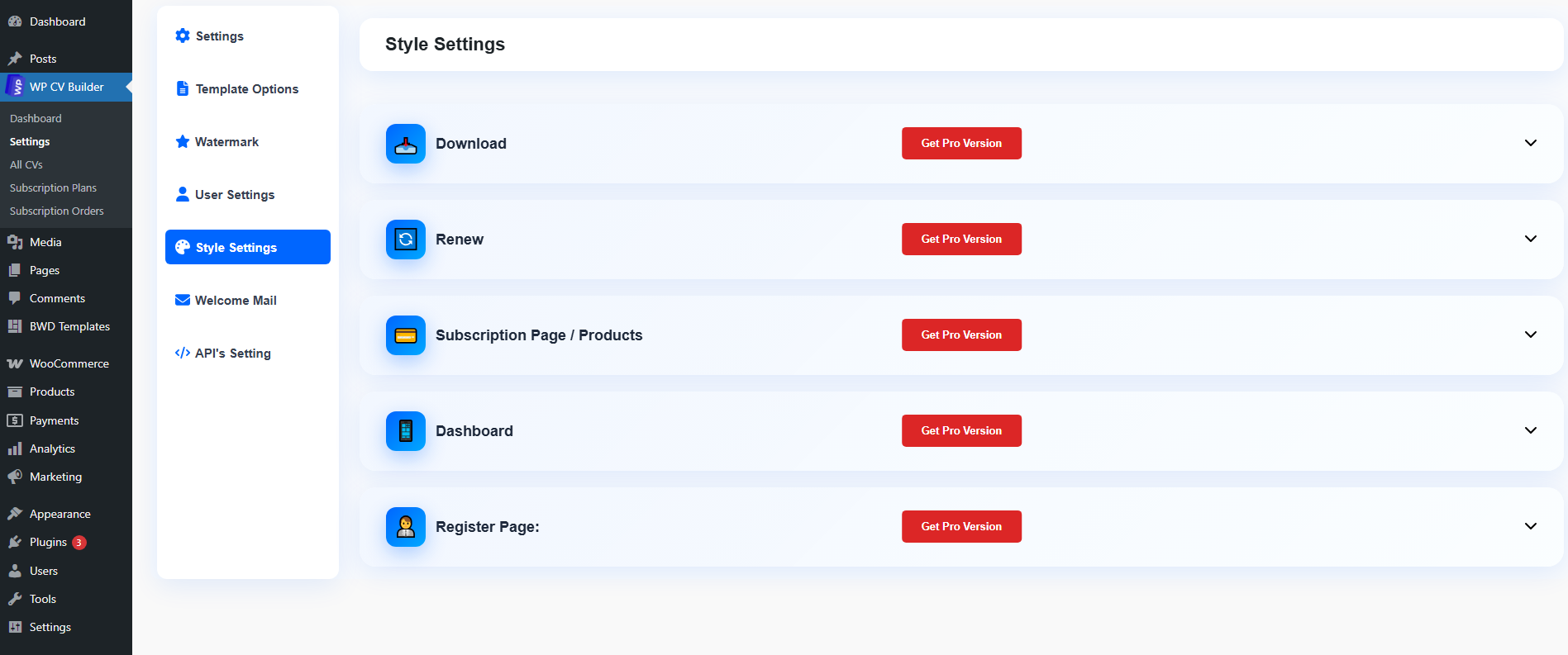
Task: Get Pro Version for Renew section
Action: tap(961, 239)
